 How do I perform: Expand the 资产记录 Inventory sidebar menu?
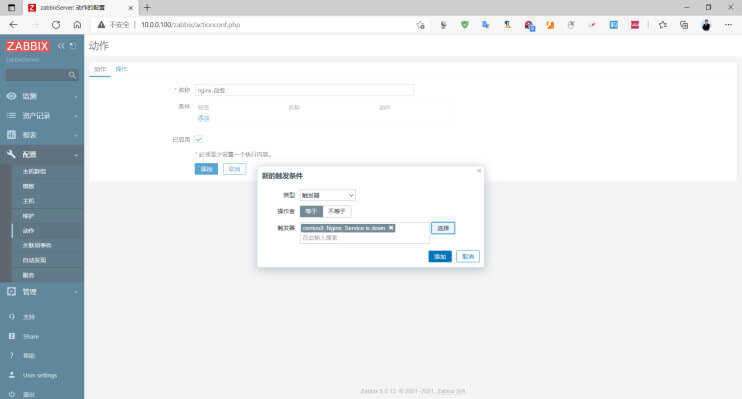coord(42,115)
